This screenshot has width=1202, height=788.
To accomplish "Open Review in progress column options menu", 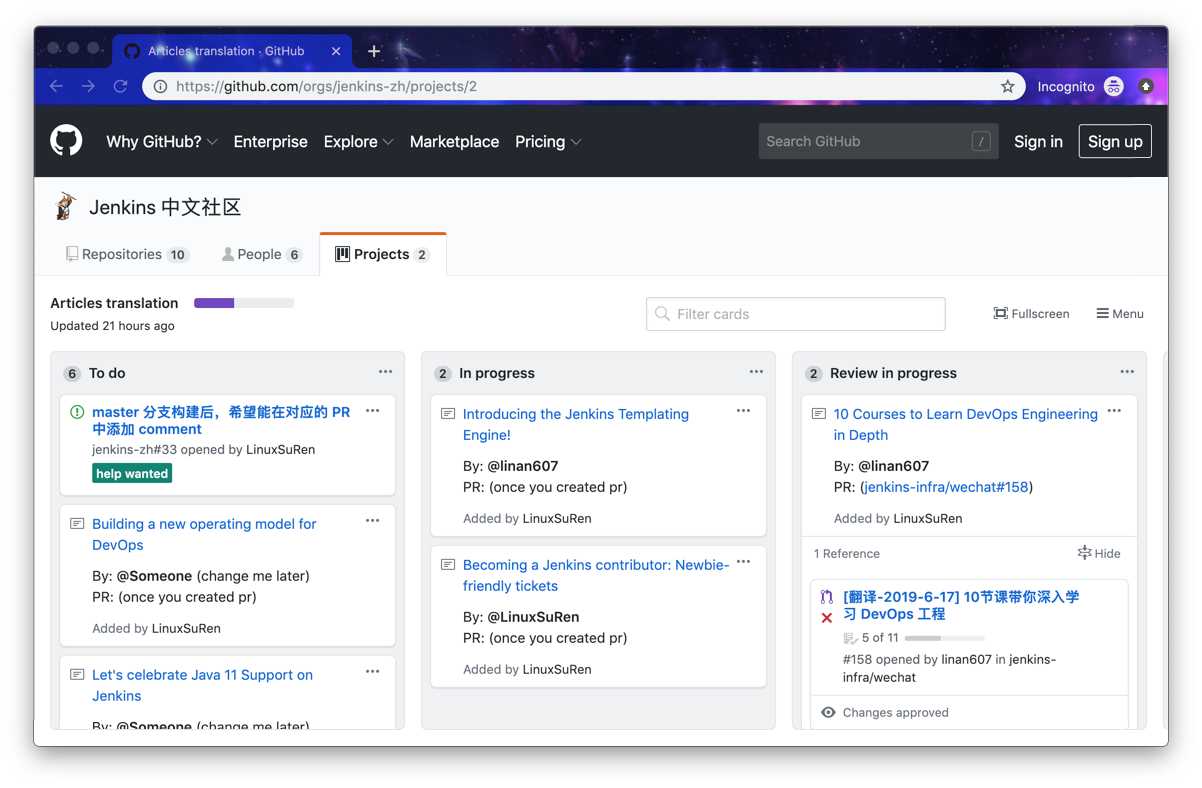I will click(x=1127, y=372).
